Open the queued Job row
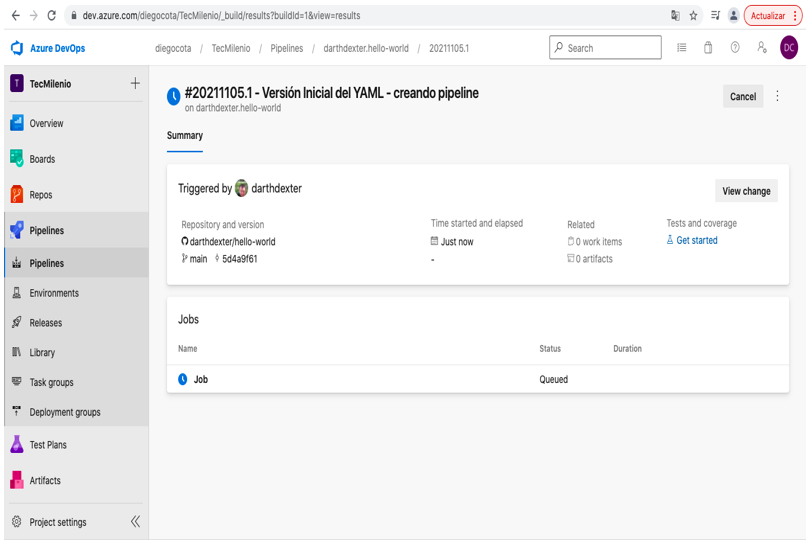 (x=478, y=379)
